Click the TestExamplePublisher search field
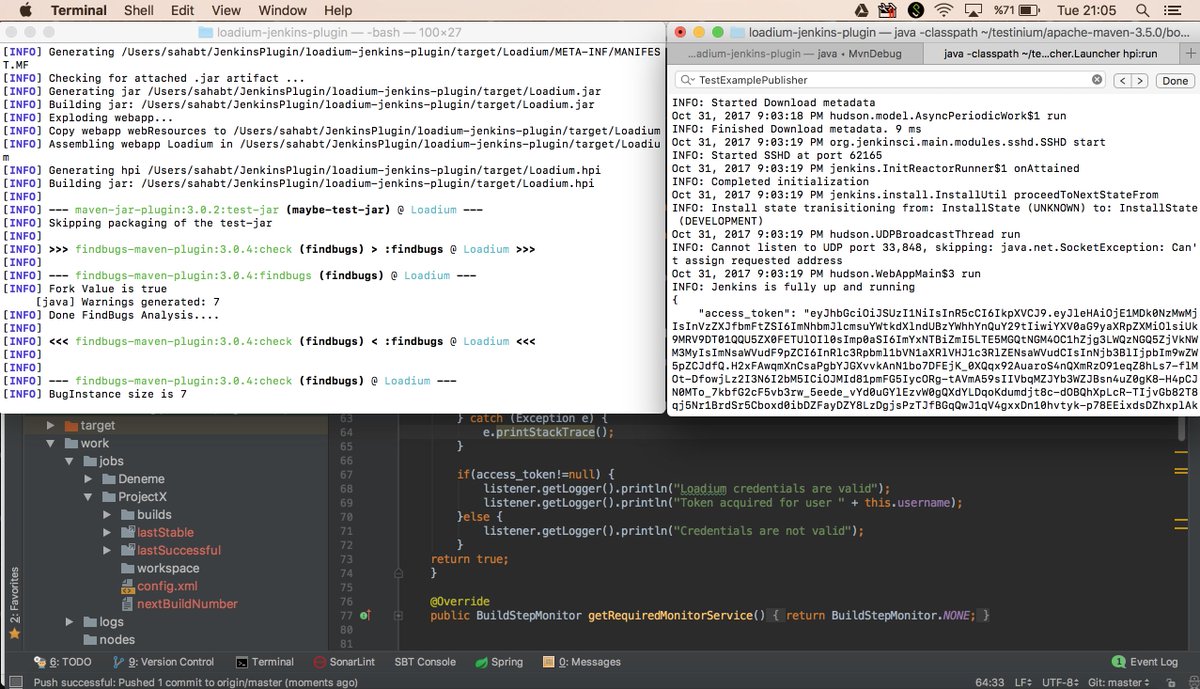 (890, 80)
